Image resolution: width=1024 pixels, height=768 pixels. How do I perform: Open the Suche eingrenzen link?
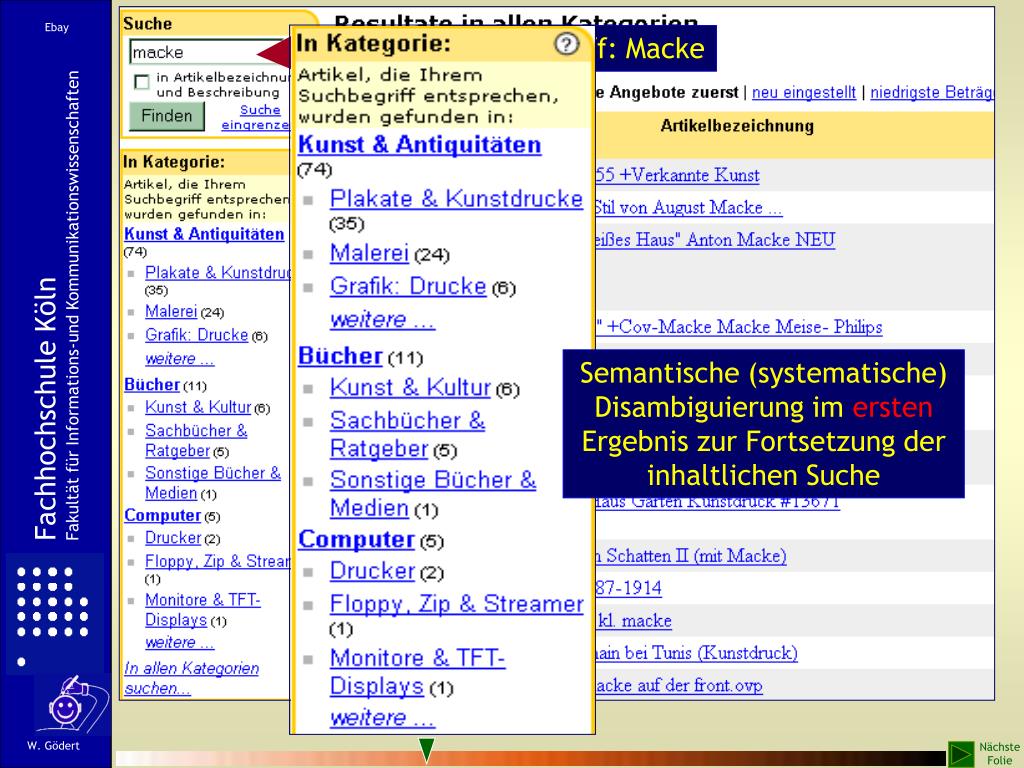pyautogui.click(x=256, y=117)
